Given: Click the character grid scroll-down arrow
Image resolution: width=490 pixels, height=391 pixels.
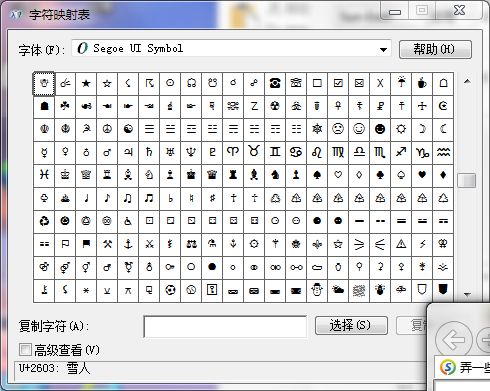Looking at the screenshot, I should tap(467, 294).
